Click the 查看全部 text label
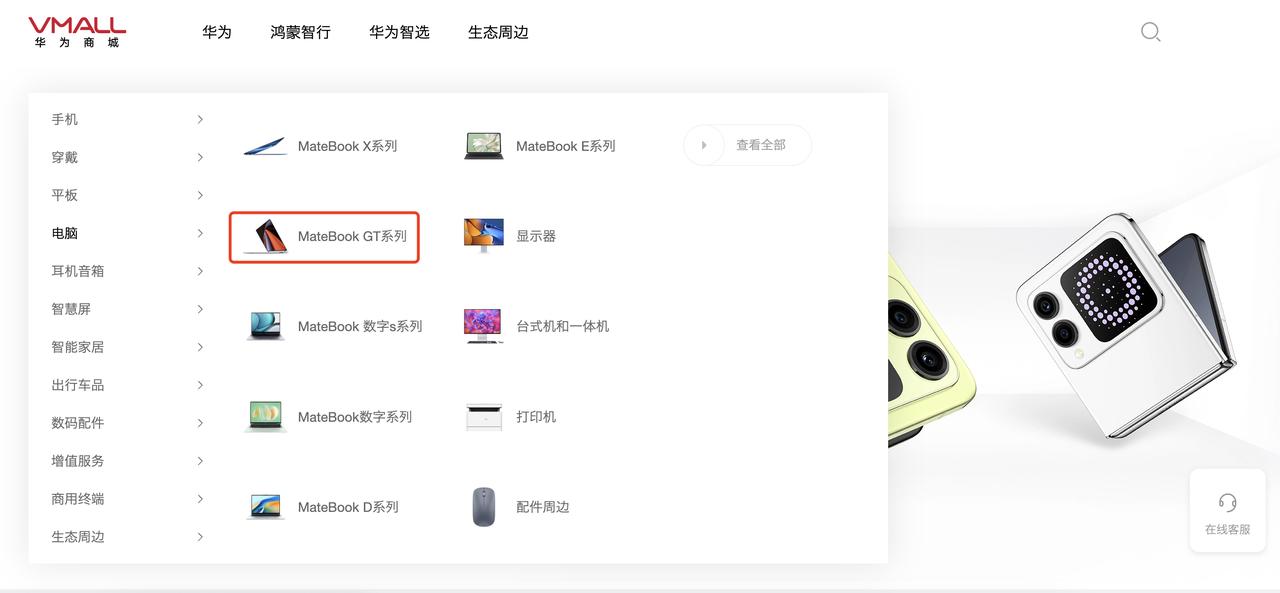This screenshot has width=1280, height=593. coord(761,145)
